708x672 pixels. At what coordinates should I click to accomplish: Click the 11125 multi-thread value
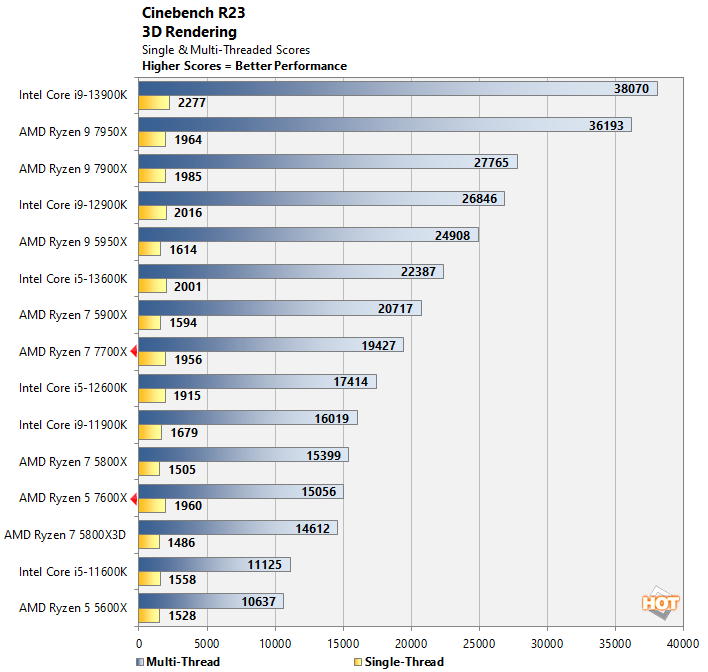(x=265, y=565)
